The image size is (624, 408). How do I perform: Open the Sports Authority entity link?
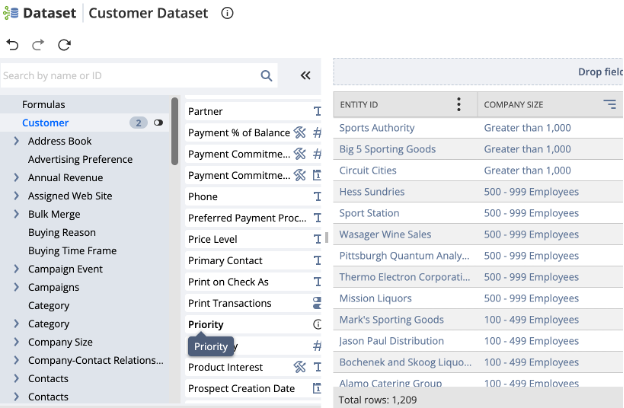(x=375, y=128)
